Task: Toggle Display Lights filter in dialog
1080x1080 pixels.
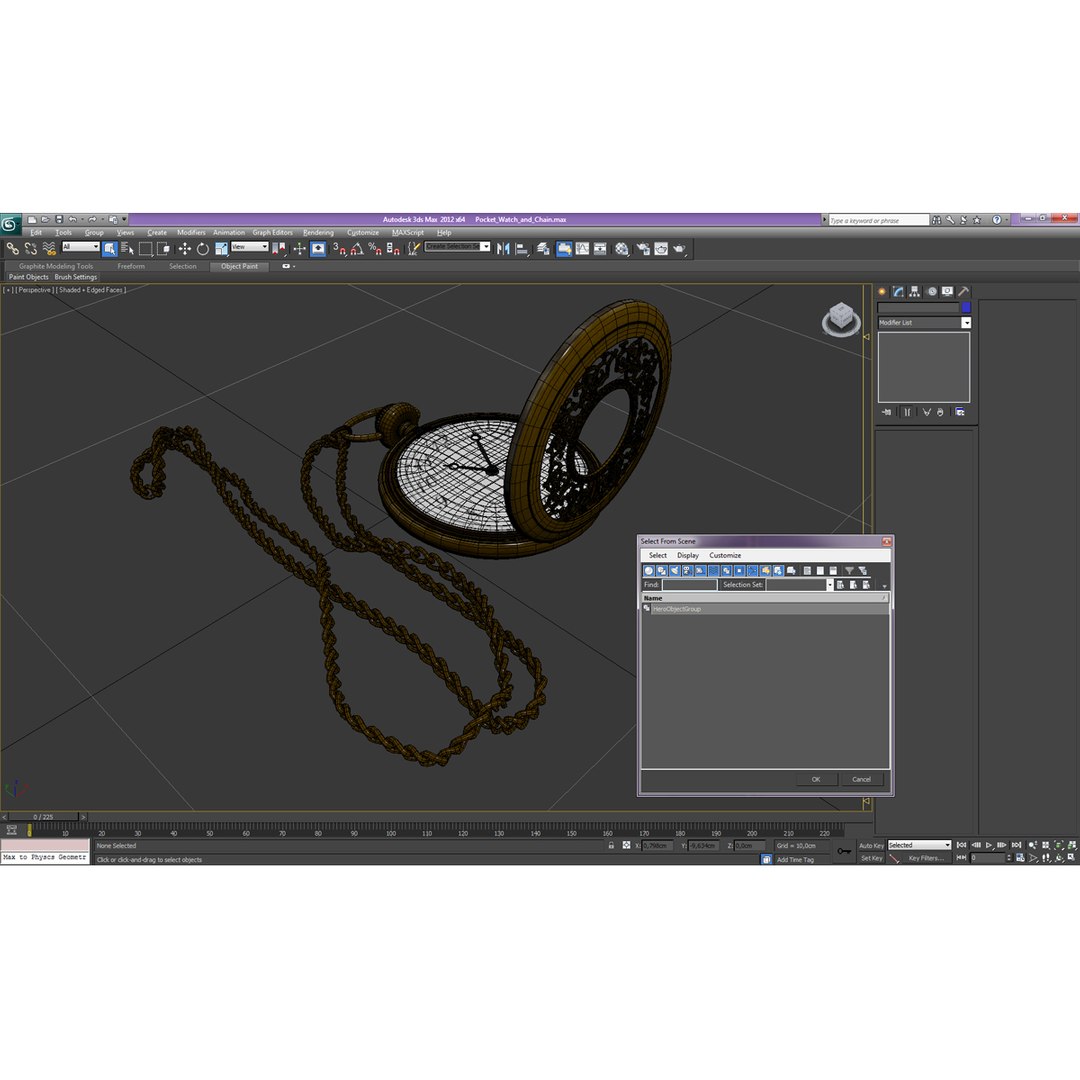Action: [x=674, y=571]
